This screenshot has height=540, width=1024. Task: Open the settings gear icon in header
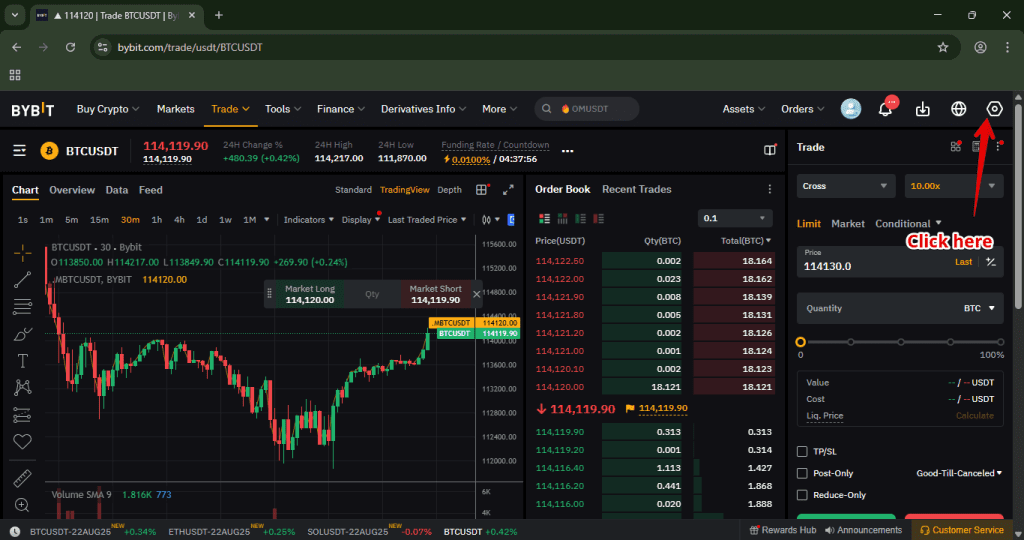pyautogui.click(x=993, y=109)
